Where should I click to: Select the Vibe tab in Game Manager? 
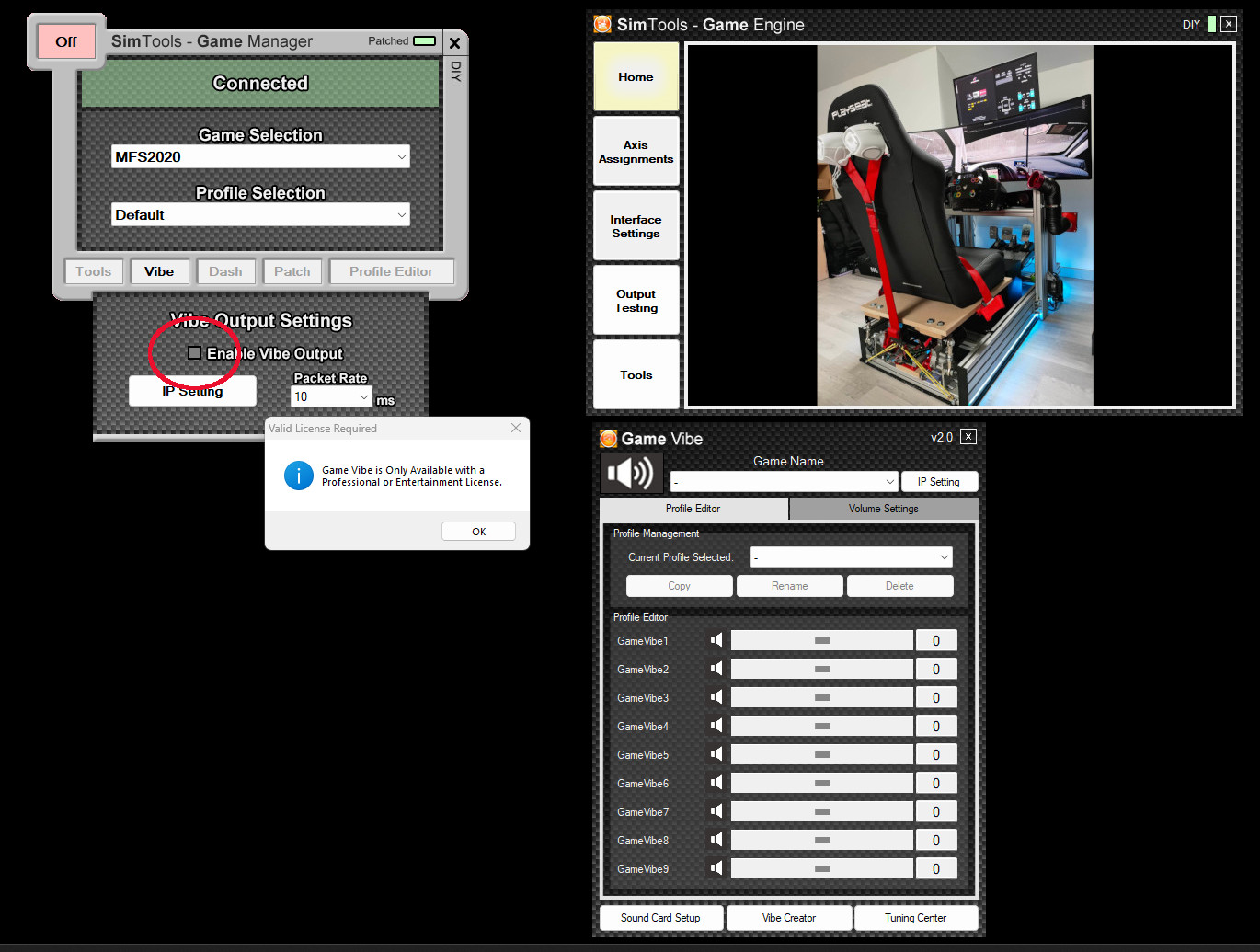pyautogui.click(x=159, y=271)
